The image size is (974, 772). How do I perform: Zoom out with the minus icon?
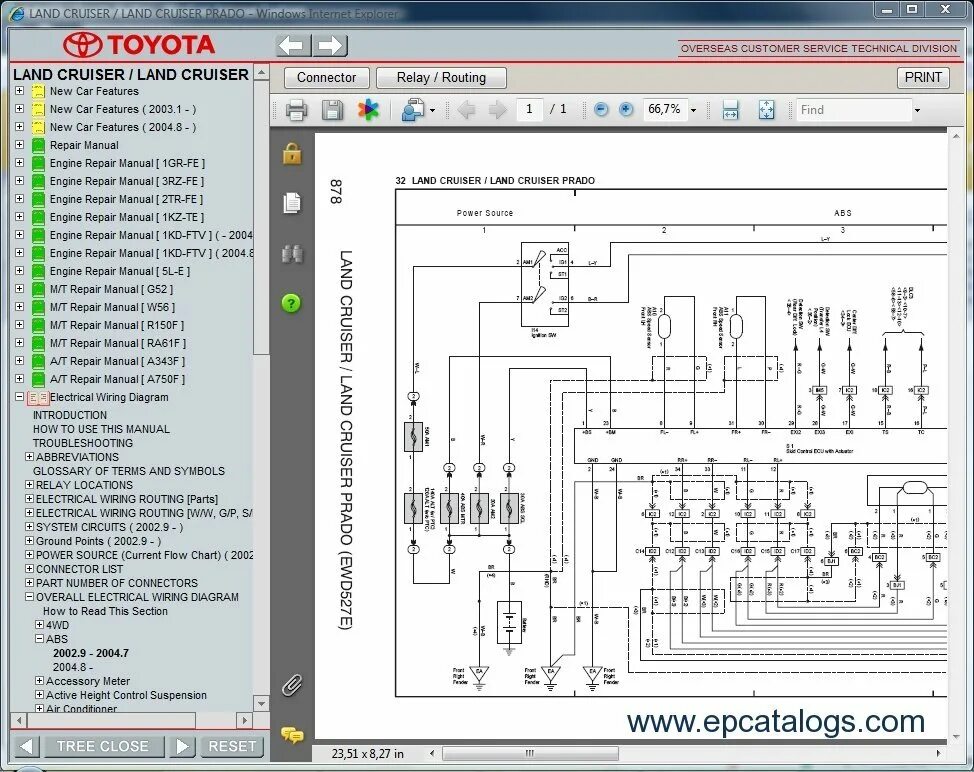pyautogui.click(x=601, y=109)
